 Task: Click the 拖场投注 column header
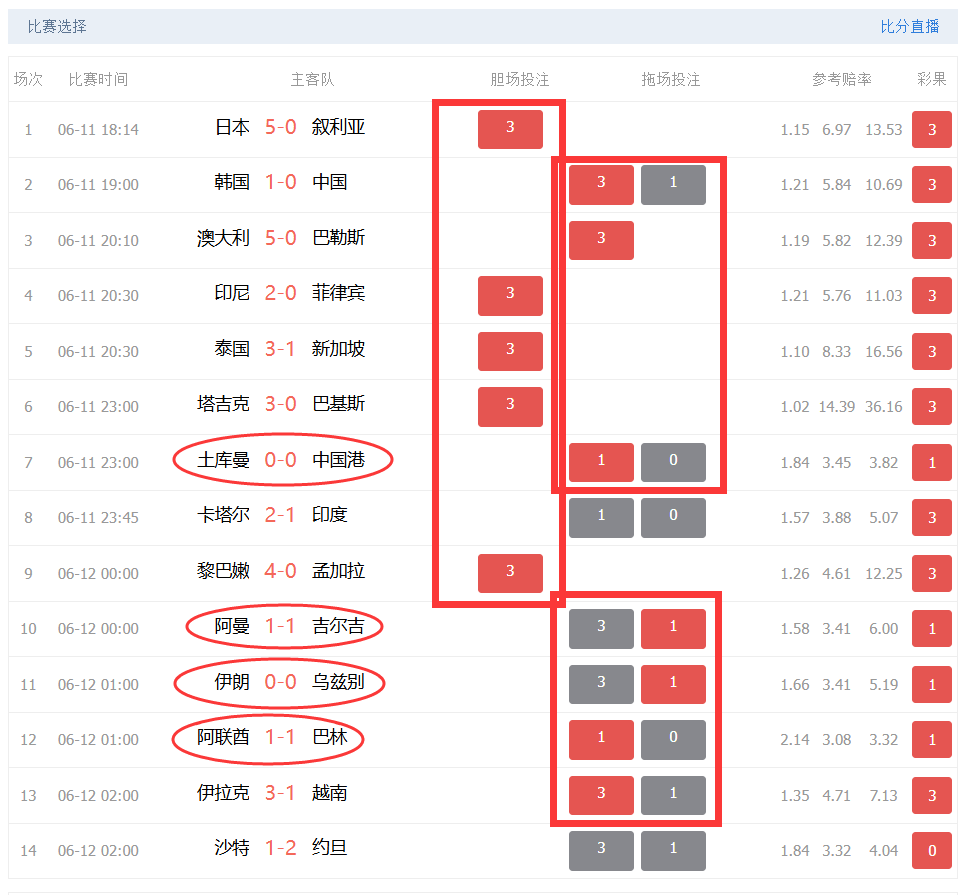point(672,79)
